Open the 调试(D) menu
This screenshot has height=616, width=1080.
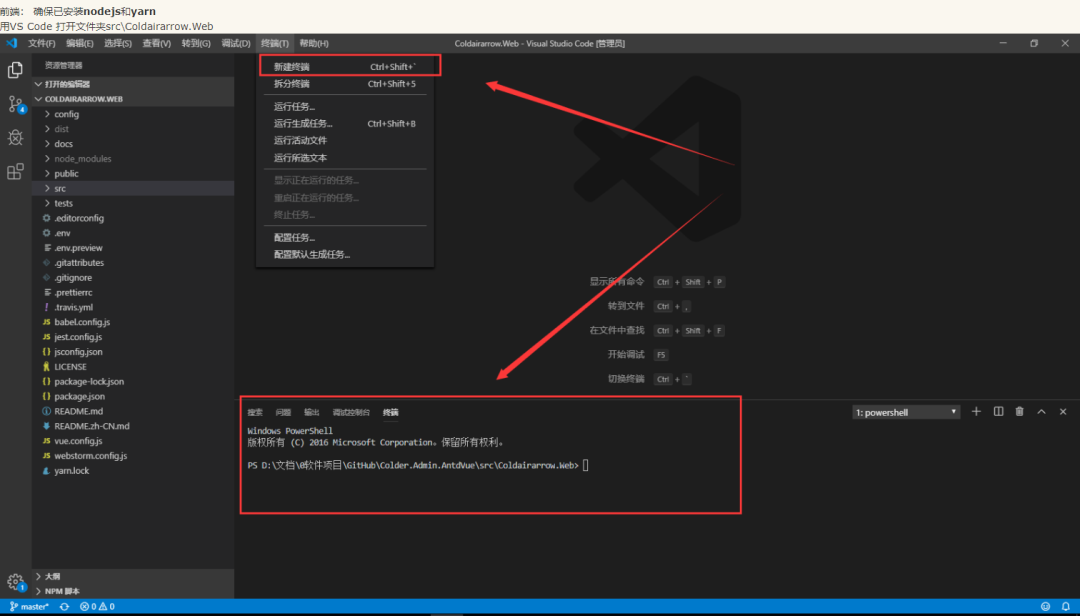click(x=236, y=43)
